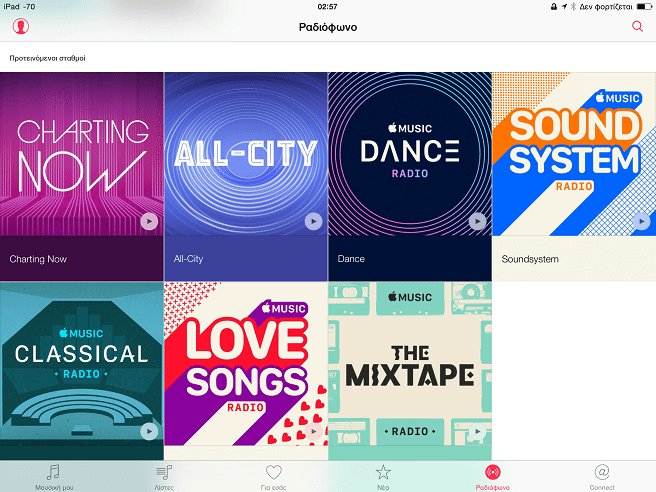Open the Sound System Radio artwork
Screen dimensions: 656x492
coord(574,154)
